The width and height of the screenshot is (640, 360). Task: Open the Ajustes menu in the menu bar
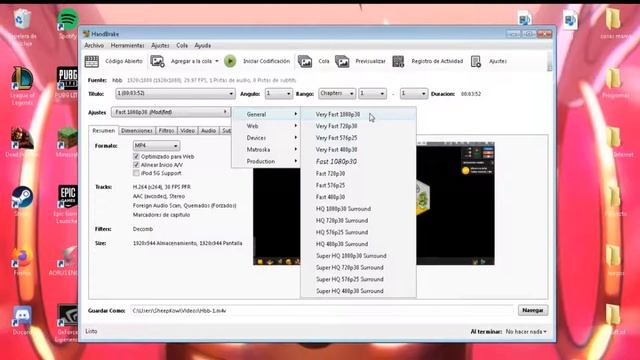pyautogui.click(x=160, y=45)
